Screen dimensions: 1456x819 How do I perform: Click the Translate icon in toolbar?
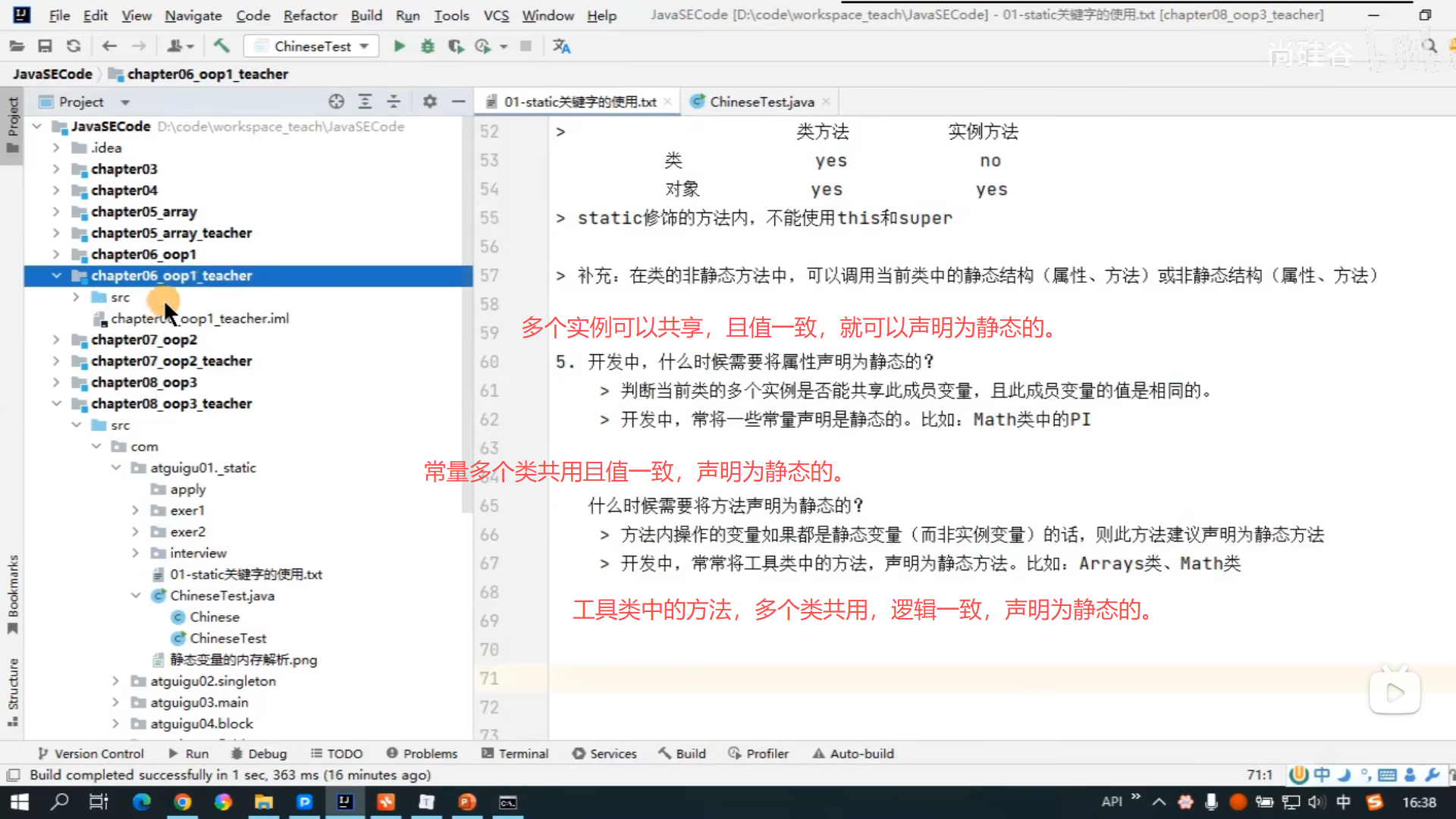(561, 46)
